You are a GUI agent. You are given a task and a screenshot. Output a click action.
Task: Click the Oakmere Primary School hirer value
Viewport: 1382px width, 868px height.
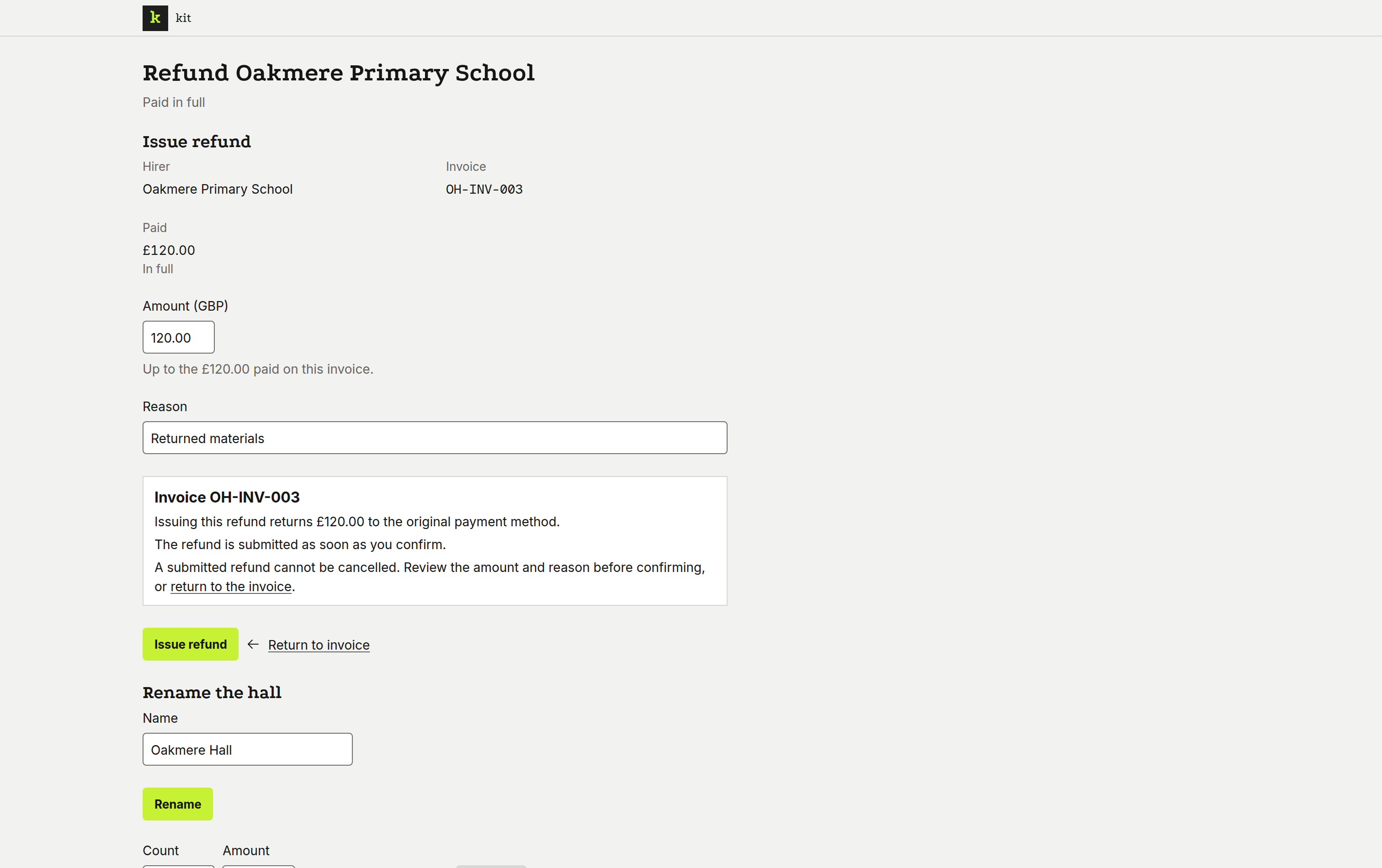tap(218, 189)
